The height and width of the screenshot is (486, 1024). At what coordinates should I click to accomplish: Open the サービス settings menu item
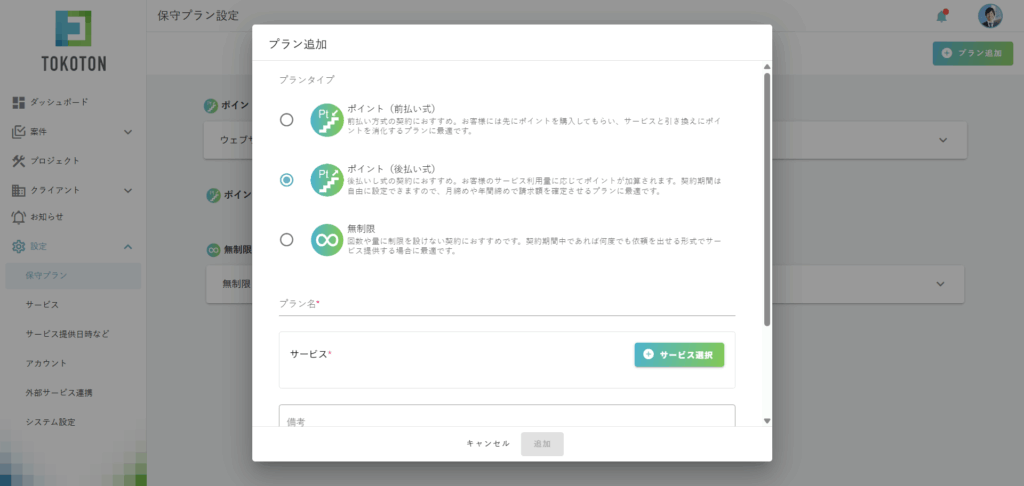click(x=43, y=304)
